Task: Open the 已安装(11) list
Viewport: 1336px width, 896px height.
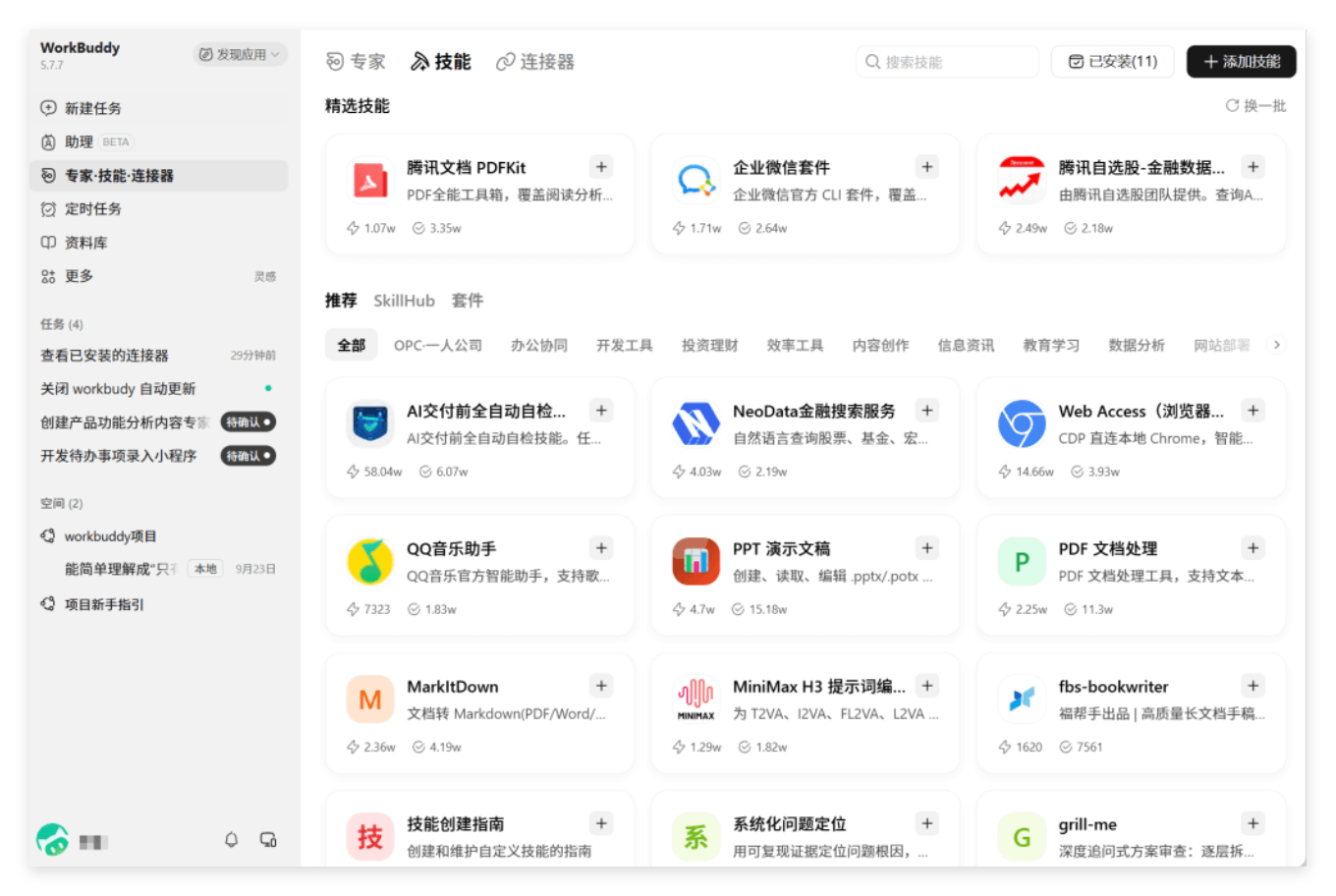Action: [x=1113, y=62]
